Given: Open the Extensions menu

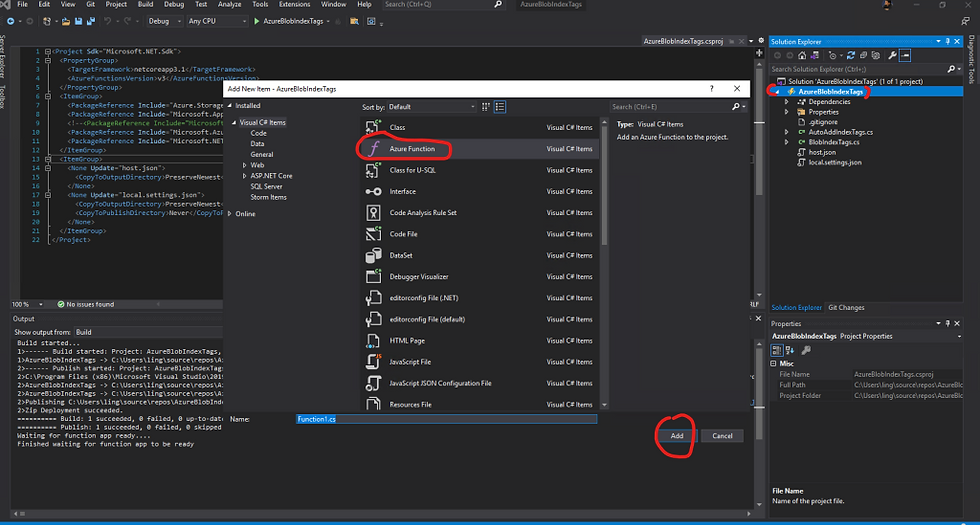Looking at the screenshot, I should [294, 4].
